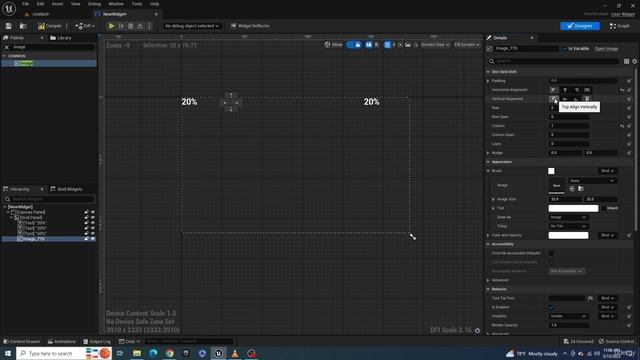Open the Edit menu
Viewport: 640px width, 360px height.
(40, 4)
